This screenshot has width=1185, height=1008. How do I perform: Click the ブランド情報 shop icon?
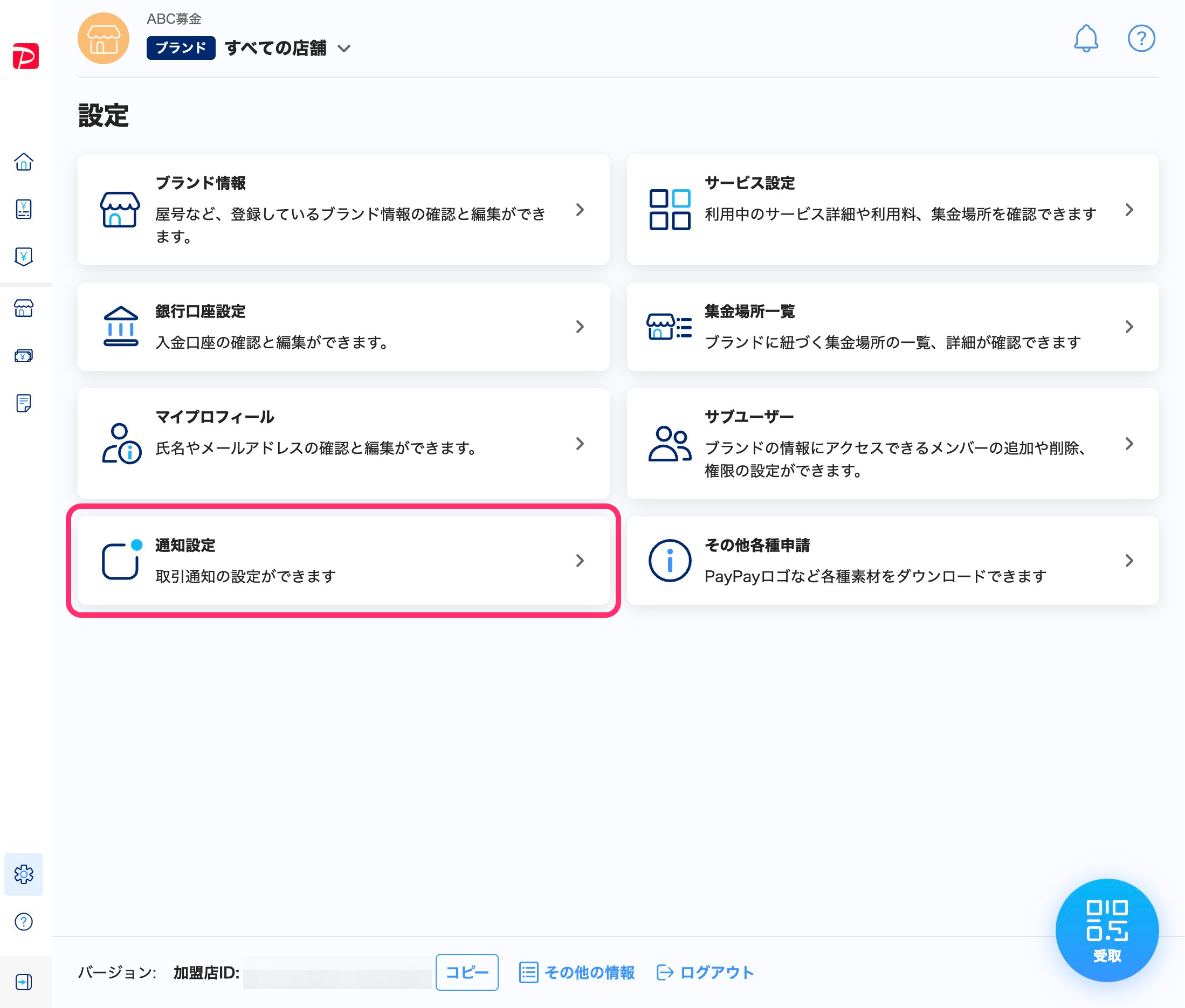(120, 210)
